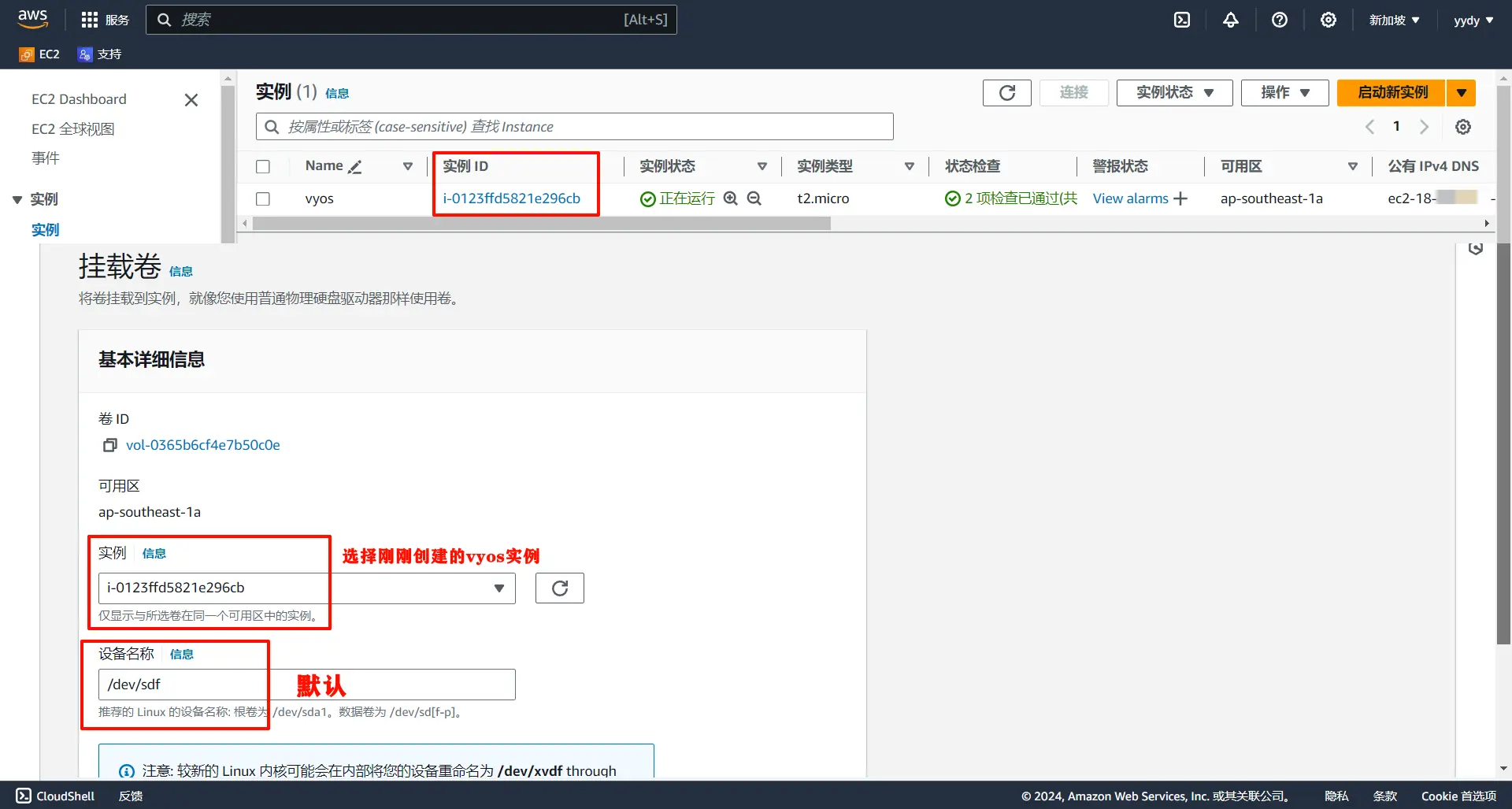The height and width of the screenshot is (809, 1512).
Task: Refresh the instance dropdown list
Action: [560, 588]
